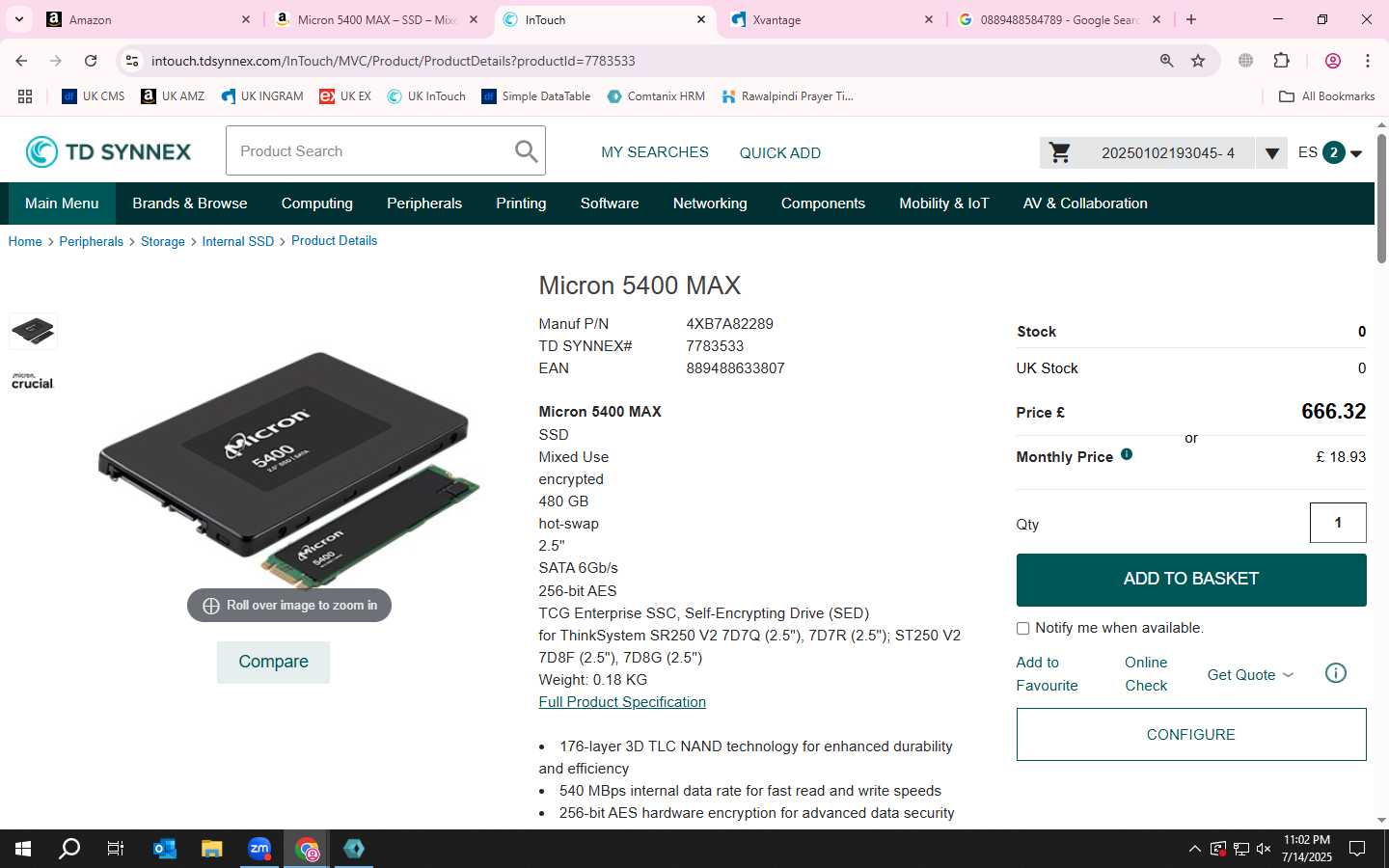
Task: Click the main Micron 5400 product image
Action: click(x=289, y=470)
